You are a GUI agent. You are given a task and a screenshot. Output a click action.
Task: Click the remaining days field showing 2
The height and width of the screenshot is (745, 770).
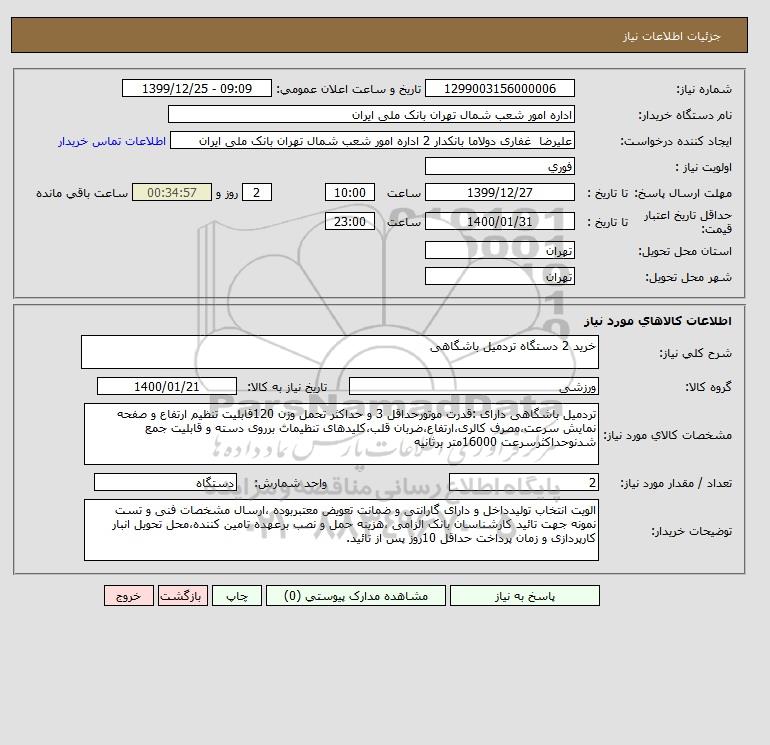click(x=256, y=193)
